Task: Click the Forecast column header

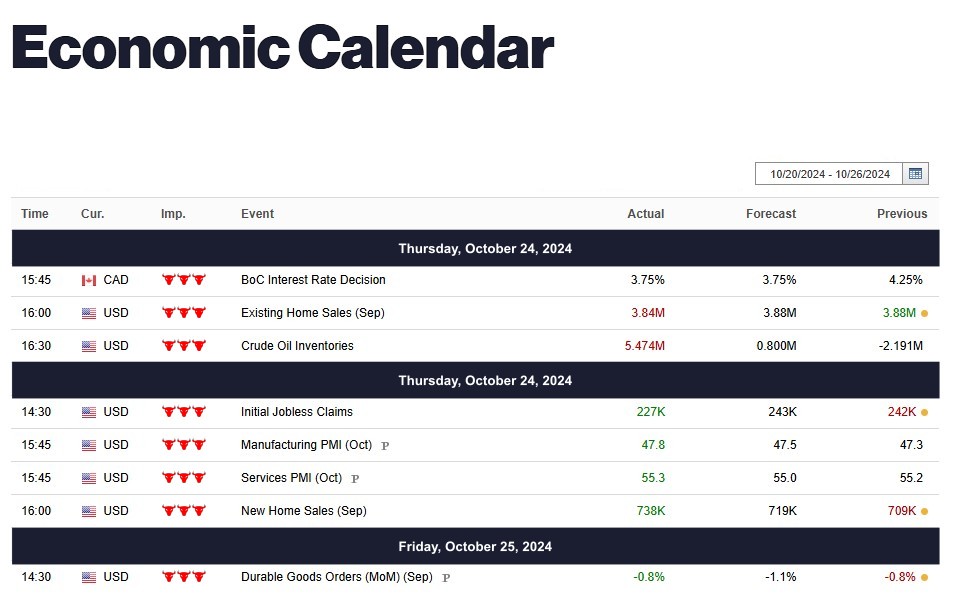Action: tap(771, 213)
